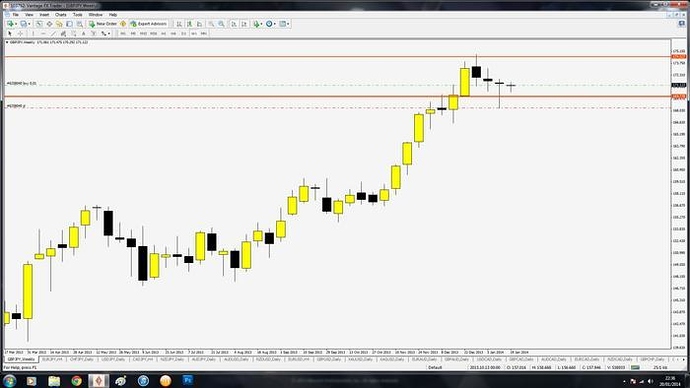Open the Charts menu
This screenshot has height=388, width=690.
pyautogui.click(x=61, y=15)
